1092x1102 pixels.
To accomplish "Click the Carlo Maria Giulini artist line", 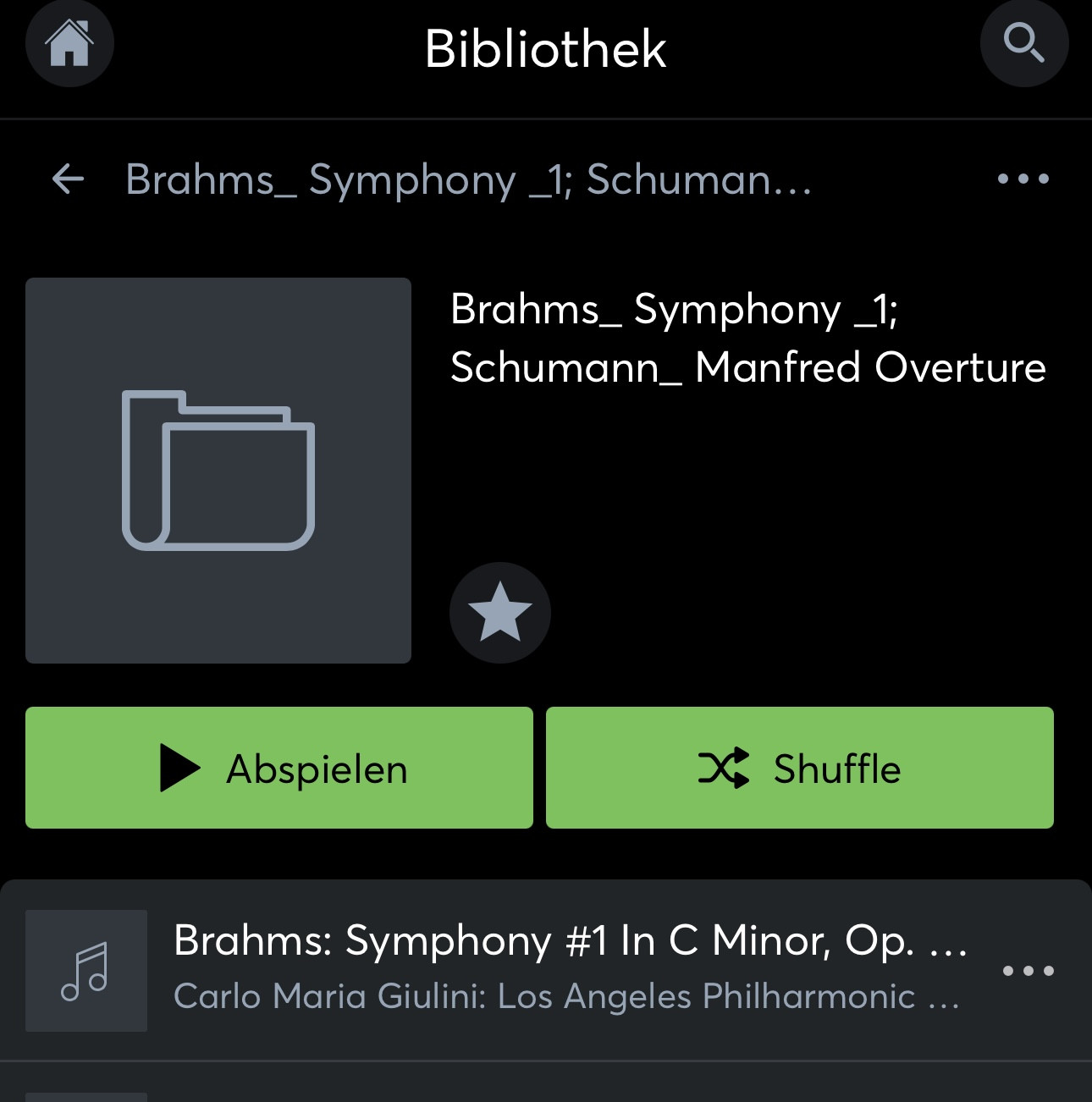I will (x=565, y=996).
